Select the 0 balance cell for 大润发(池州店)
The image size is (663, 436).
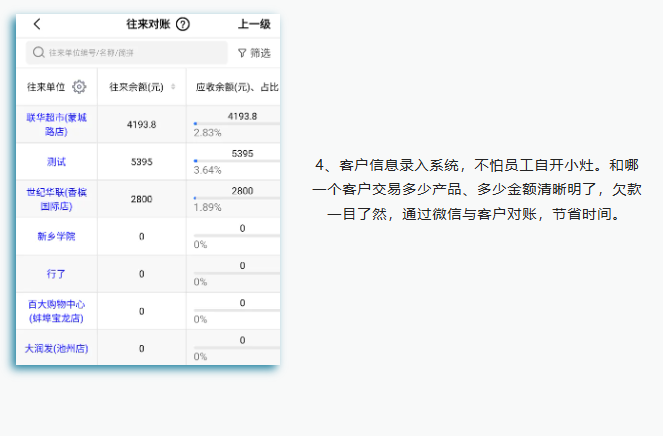[x=142, y=348]
